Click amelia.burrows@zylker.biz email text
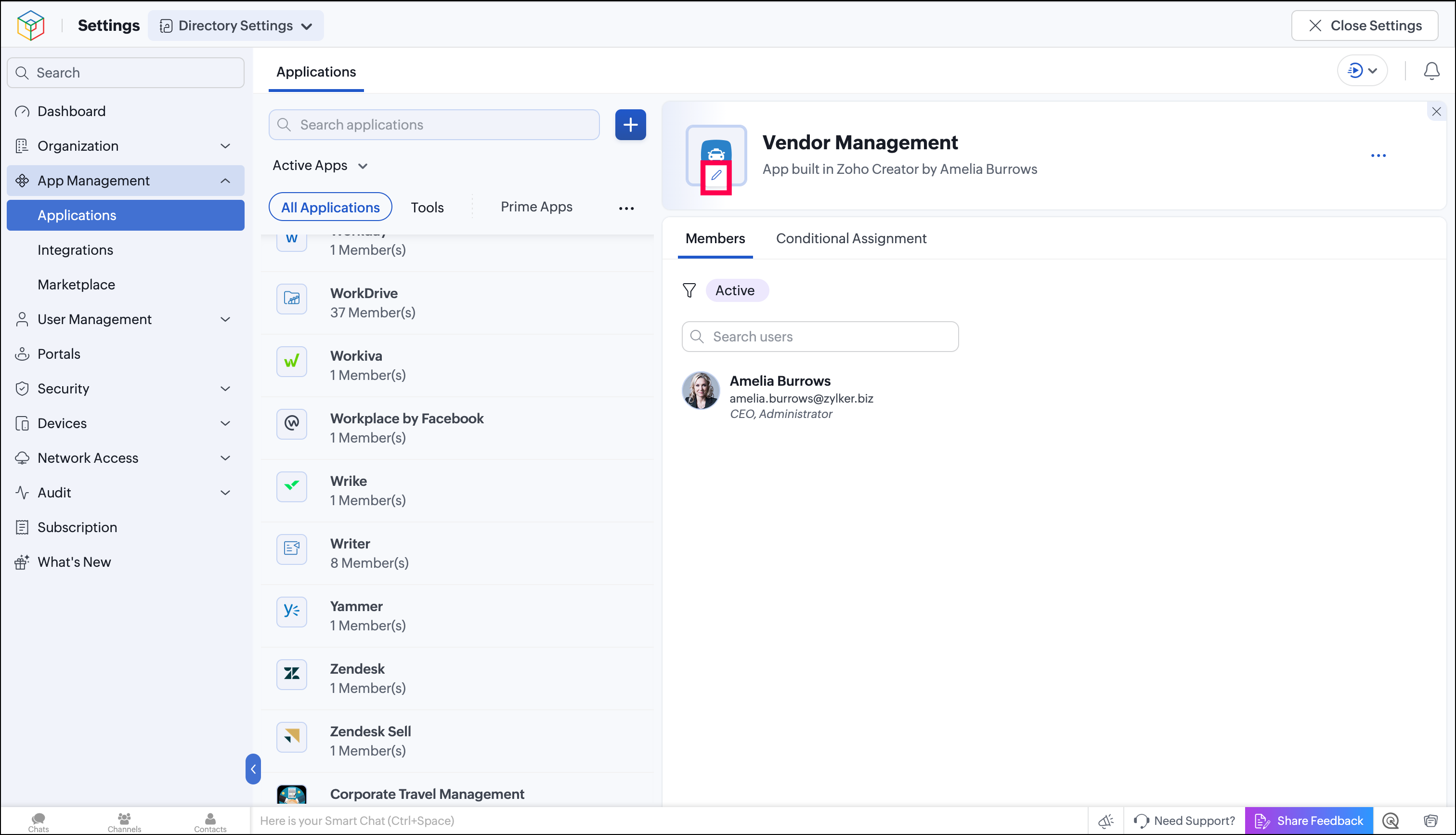The height and width of the screenshot is (835, 1456). click(801, 398)
